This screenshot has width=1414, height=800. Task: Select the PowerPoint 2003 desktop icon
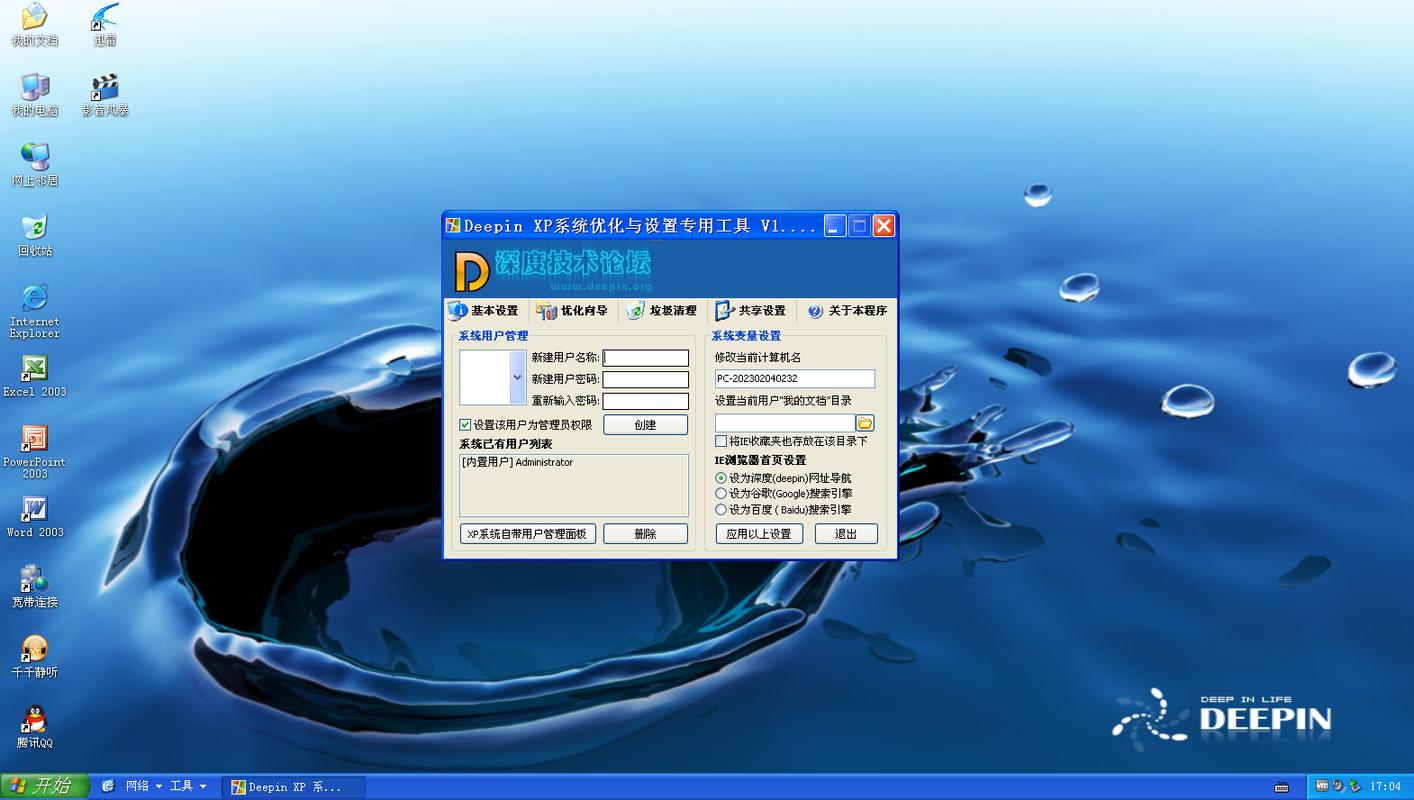[x=35, y=440]
